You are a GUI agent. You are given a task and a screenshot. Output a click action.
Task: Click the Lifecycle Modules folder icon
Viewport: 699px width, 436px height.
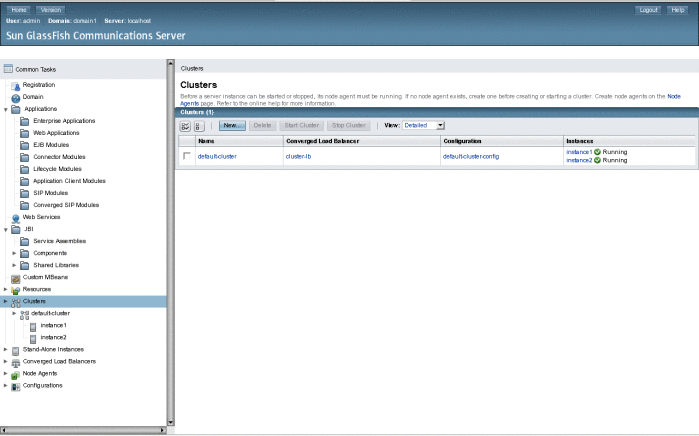click(x=25, y=169)
